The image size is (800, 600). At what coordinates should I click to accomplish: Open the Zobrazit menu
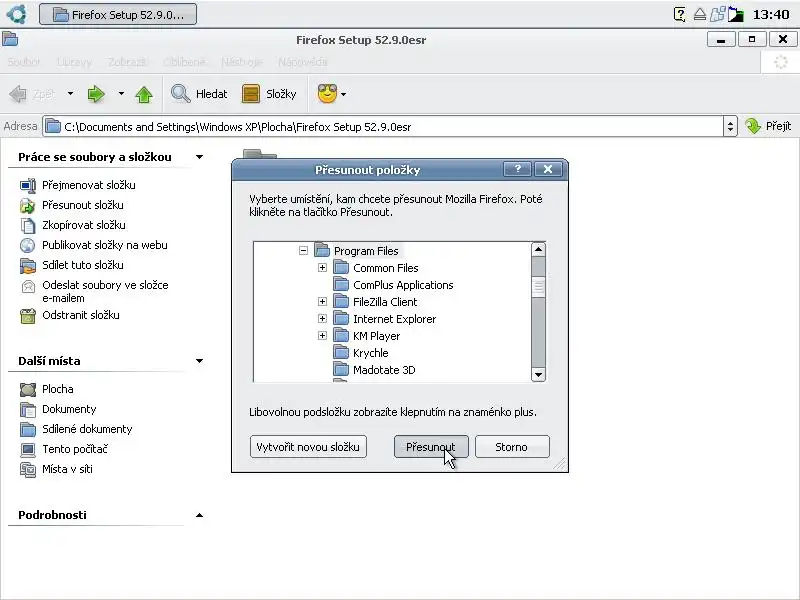point(128,62)
